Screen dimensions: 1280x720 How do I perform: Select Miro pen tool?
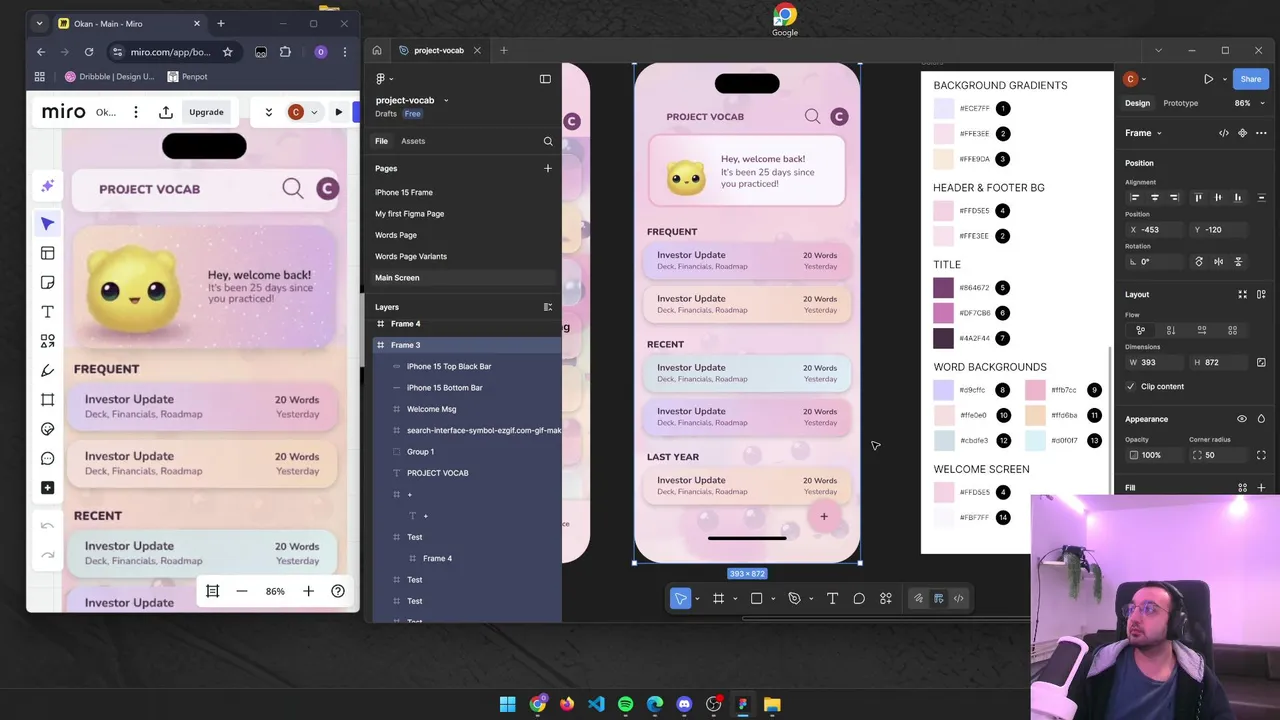(x=47, y=370)
